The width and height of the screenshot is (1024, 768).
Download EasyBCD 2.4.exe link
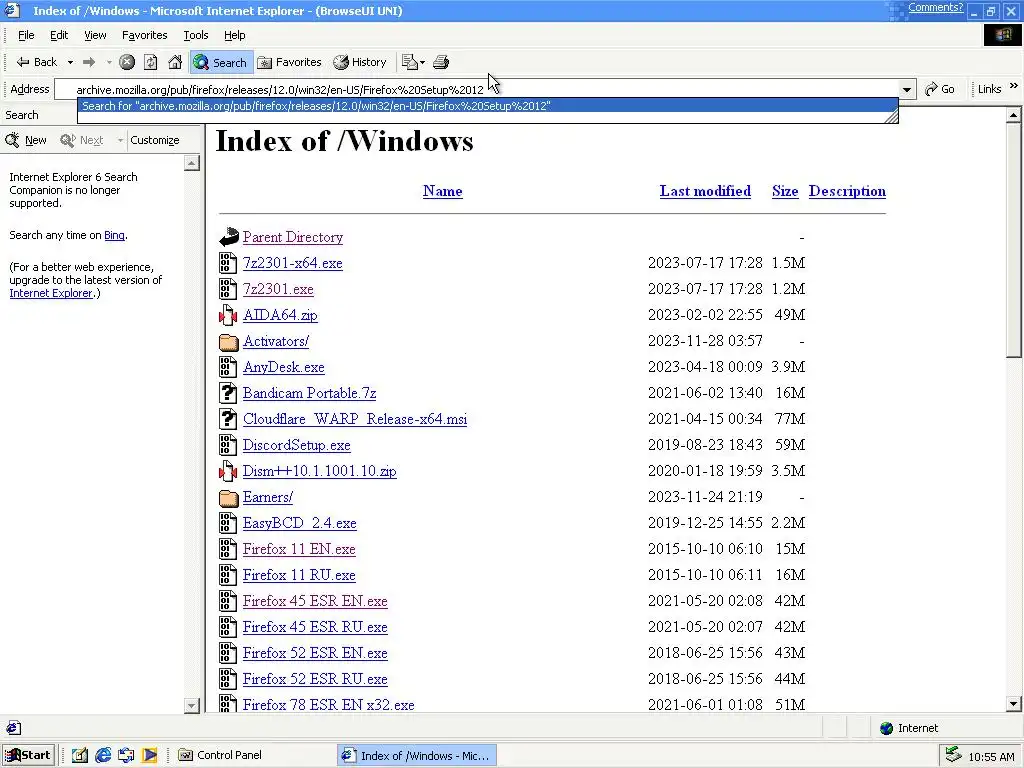tap(300, 523)
